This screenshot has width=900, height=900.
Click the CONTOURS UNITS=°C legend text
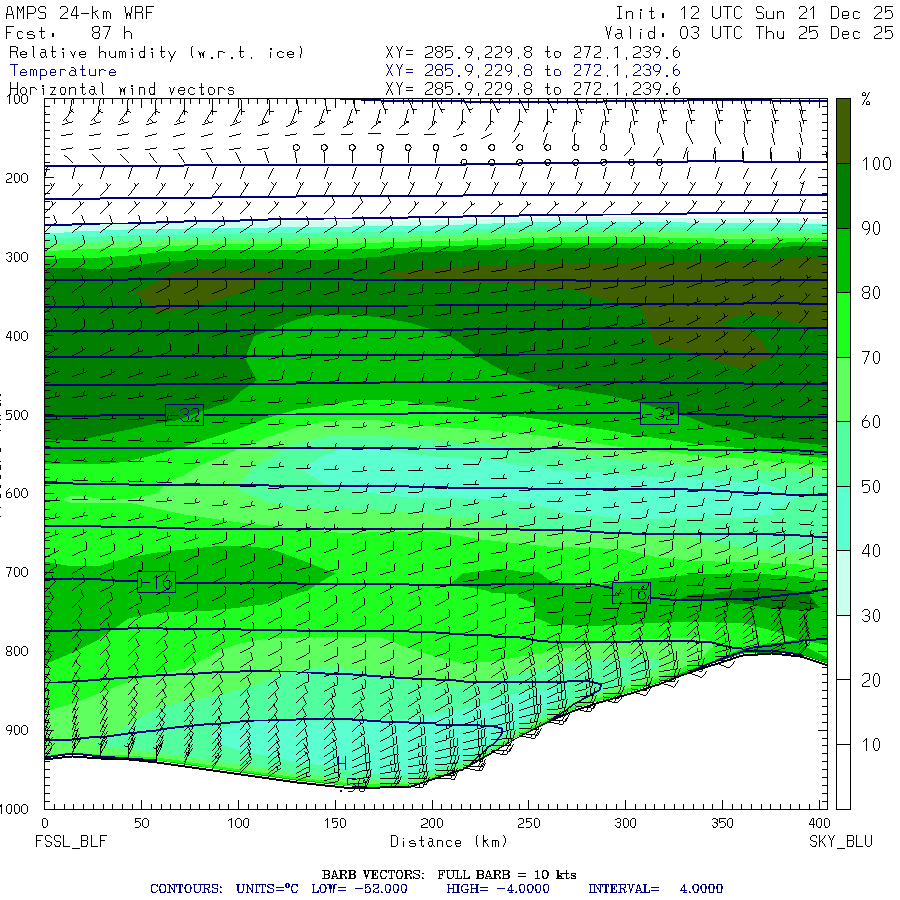pos(224,889)
